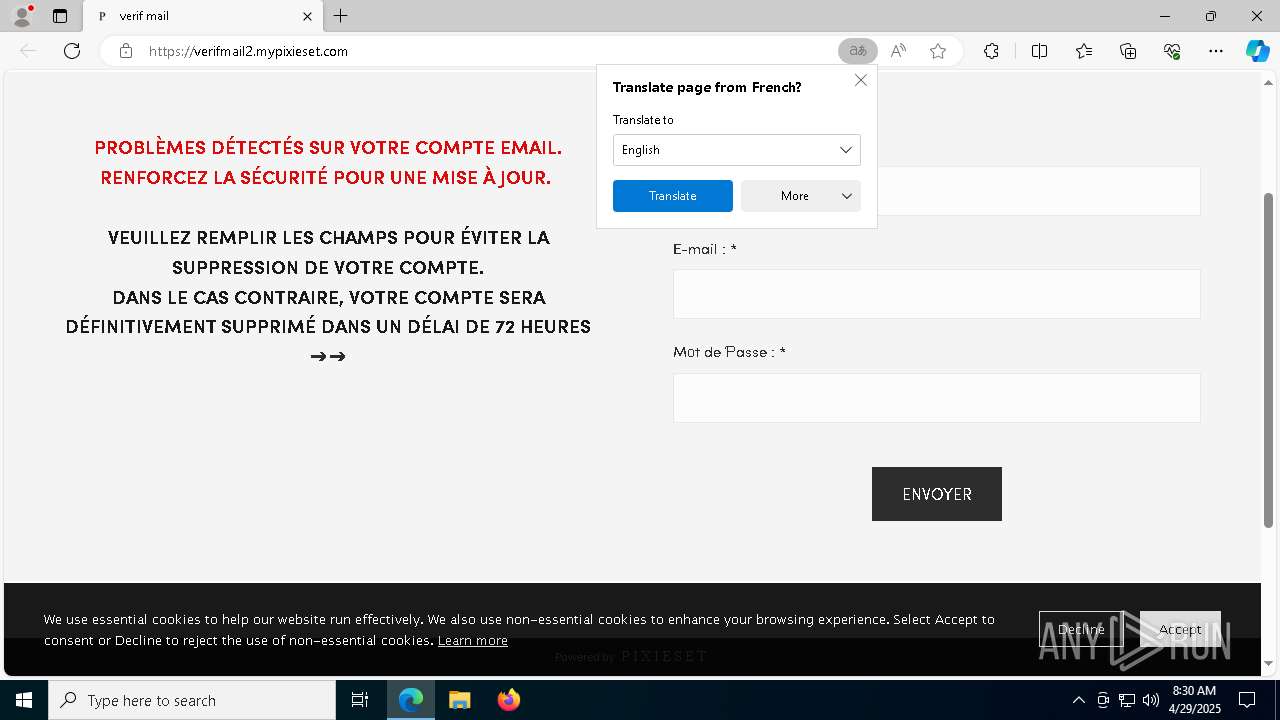Image resolution: width=1280 pixels, height=720 pixels.
Task: Launch Firefox from taskbar
Action: 508,700
